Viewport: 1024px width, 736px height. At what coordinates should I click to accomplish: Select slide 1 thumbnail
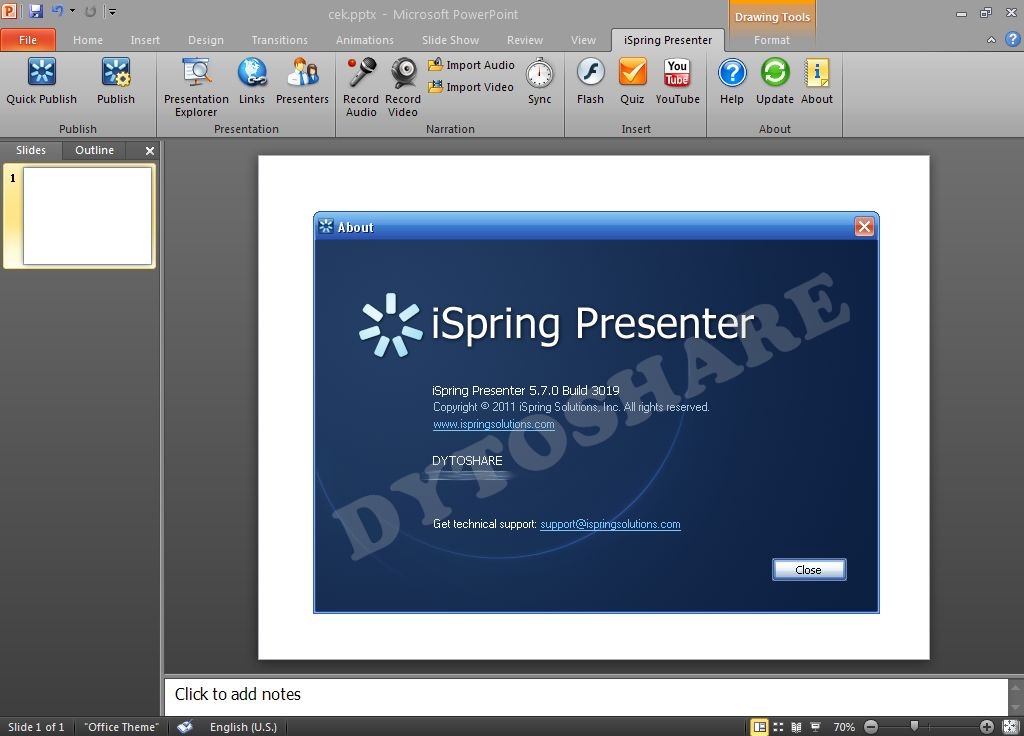coord(88,216)
